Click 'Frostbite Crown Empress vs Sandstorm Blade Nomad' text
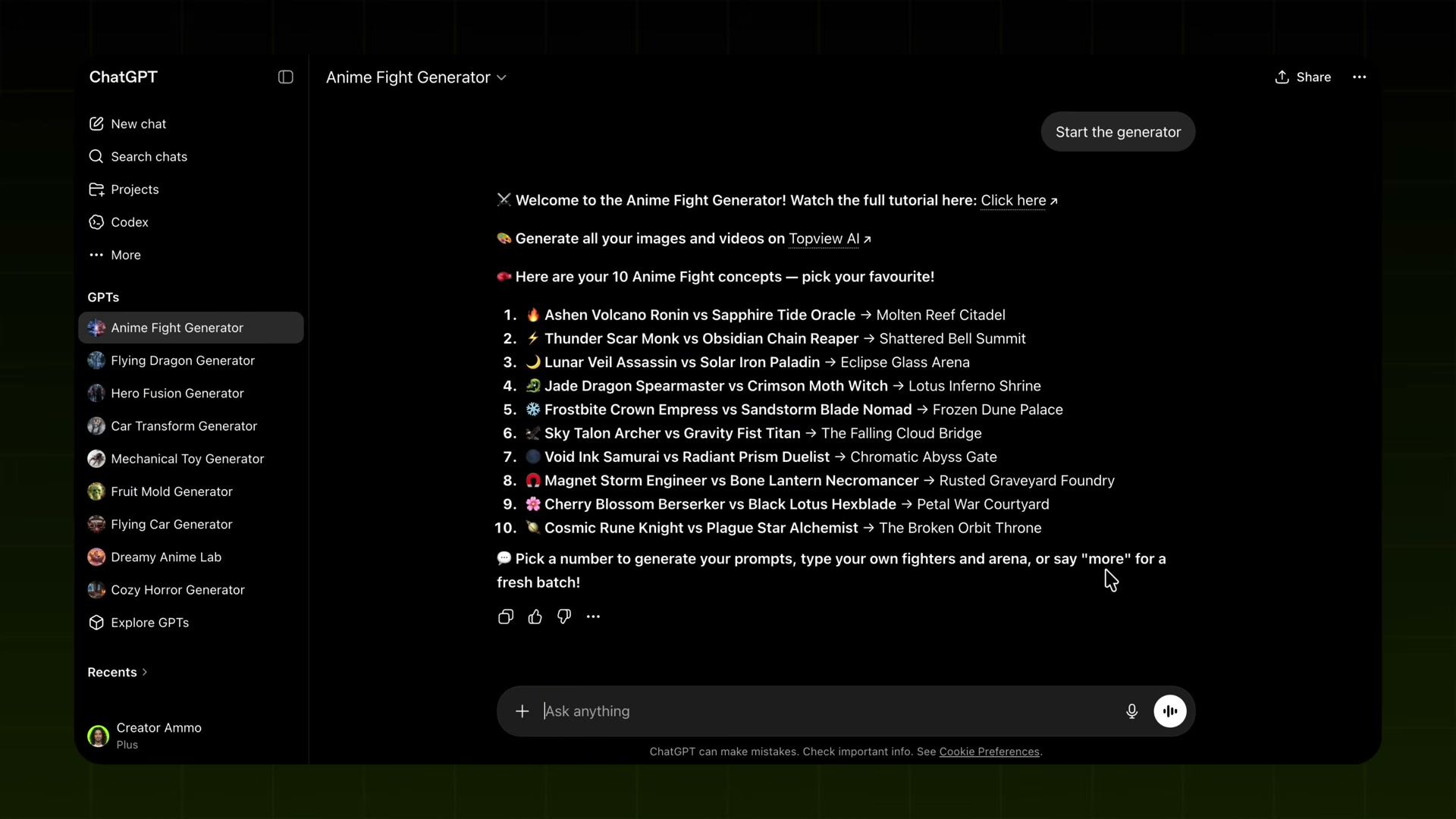1456x819 pixels. [x=728, y=409]
